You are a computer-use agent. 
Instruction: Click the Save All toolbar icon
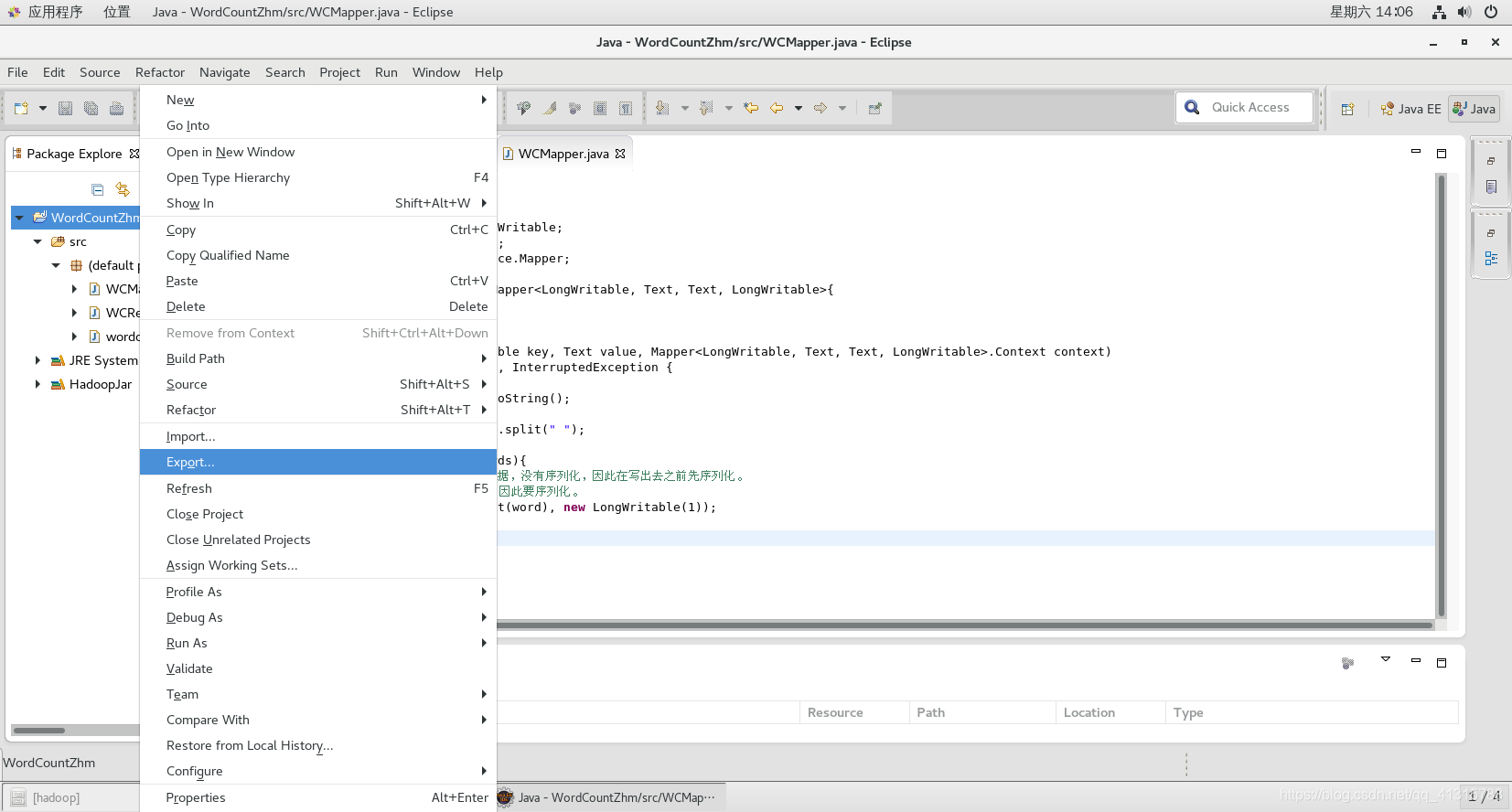coord(91,108)
